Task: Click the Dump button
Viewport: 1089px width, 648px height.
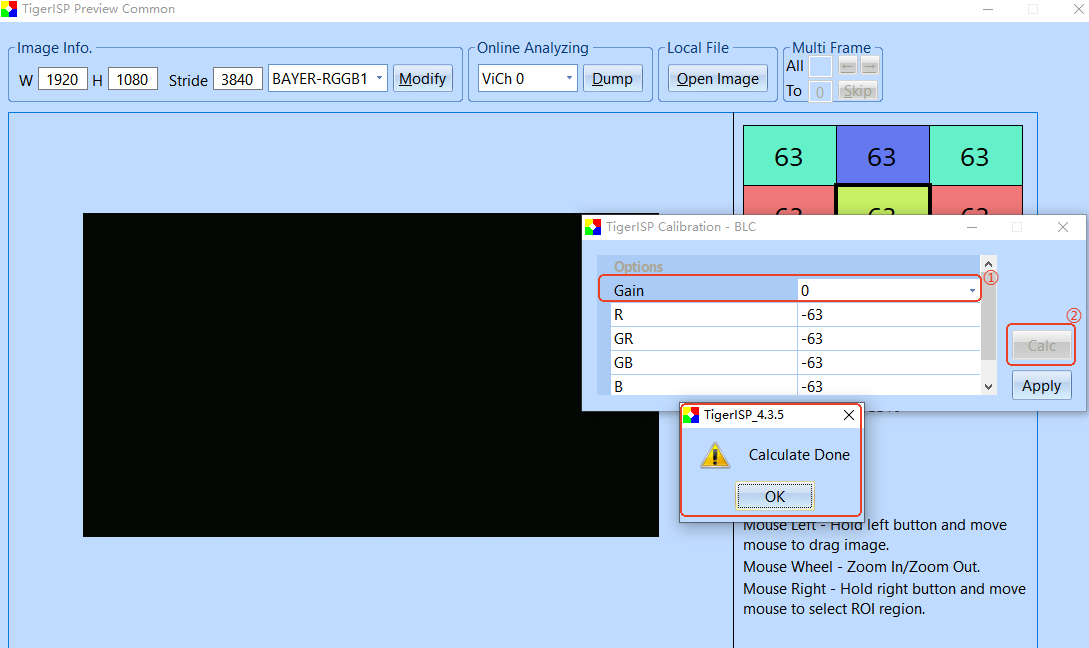Action: click(612, 78)
